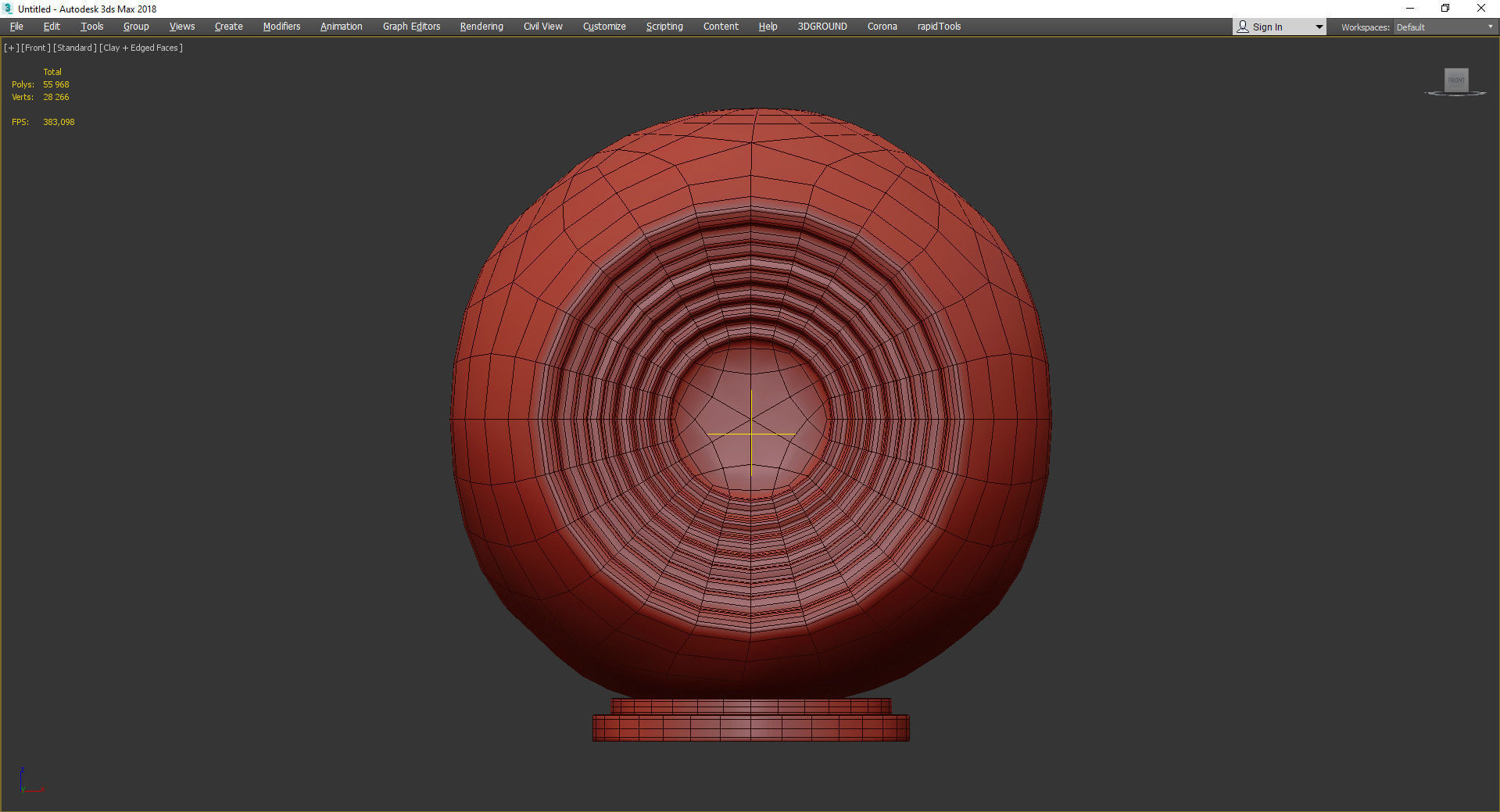Click the Front face of the ViewCube
Screen dimensions: 1500x812
point(1455,80)
